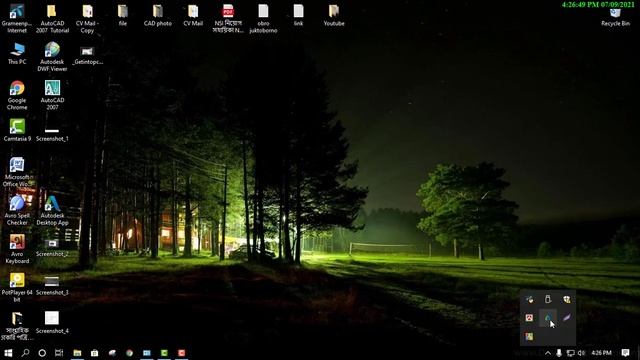The width and height of the screenshot is (640, 360).
Task: Open taskbar Search magnifier
Action: click(x=25, y=353)
